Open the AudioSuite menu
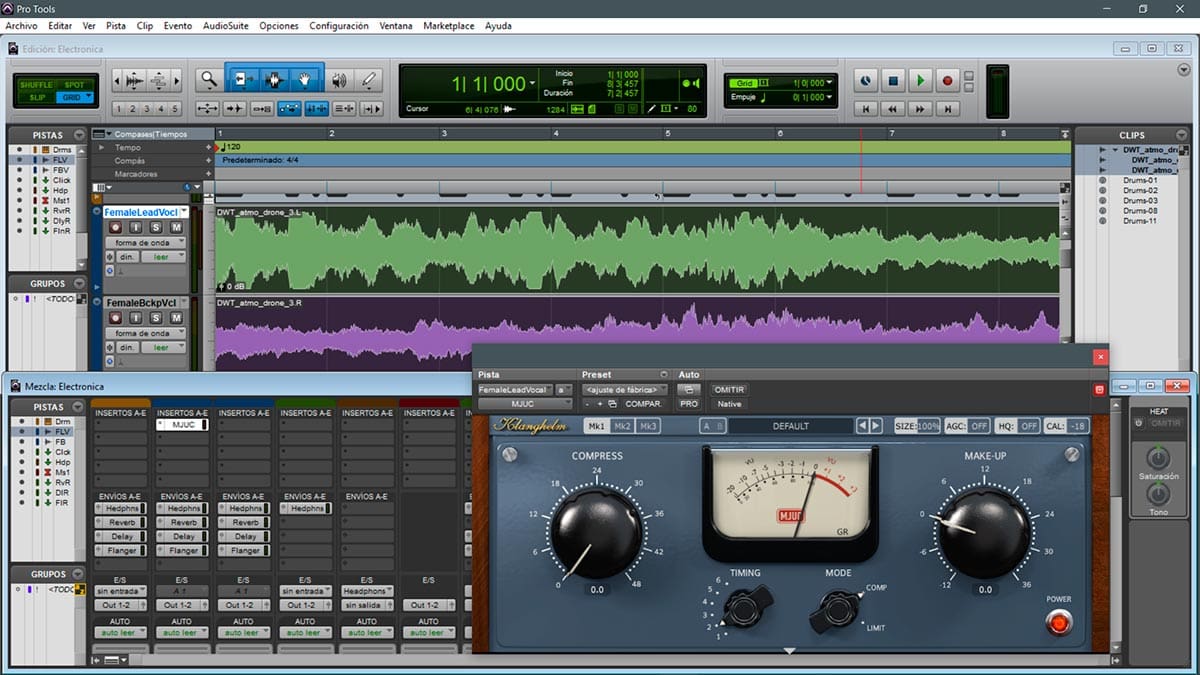 (226, 26)
